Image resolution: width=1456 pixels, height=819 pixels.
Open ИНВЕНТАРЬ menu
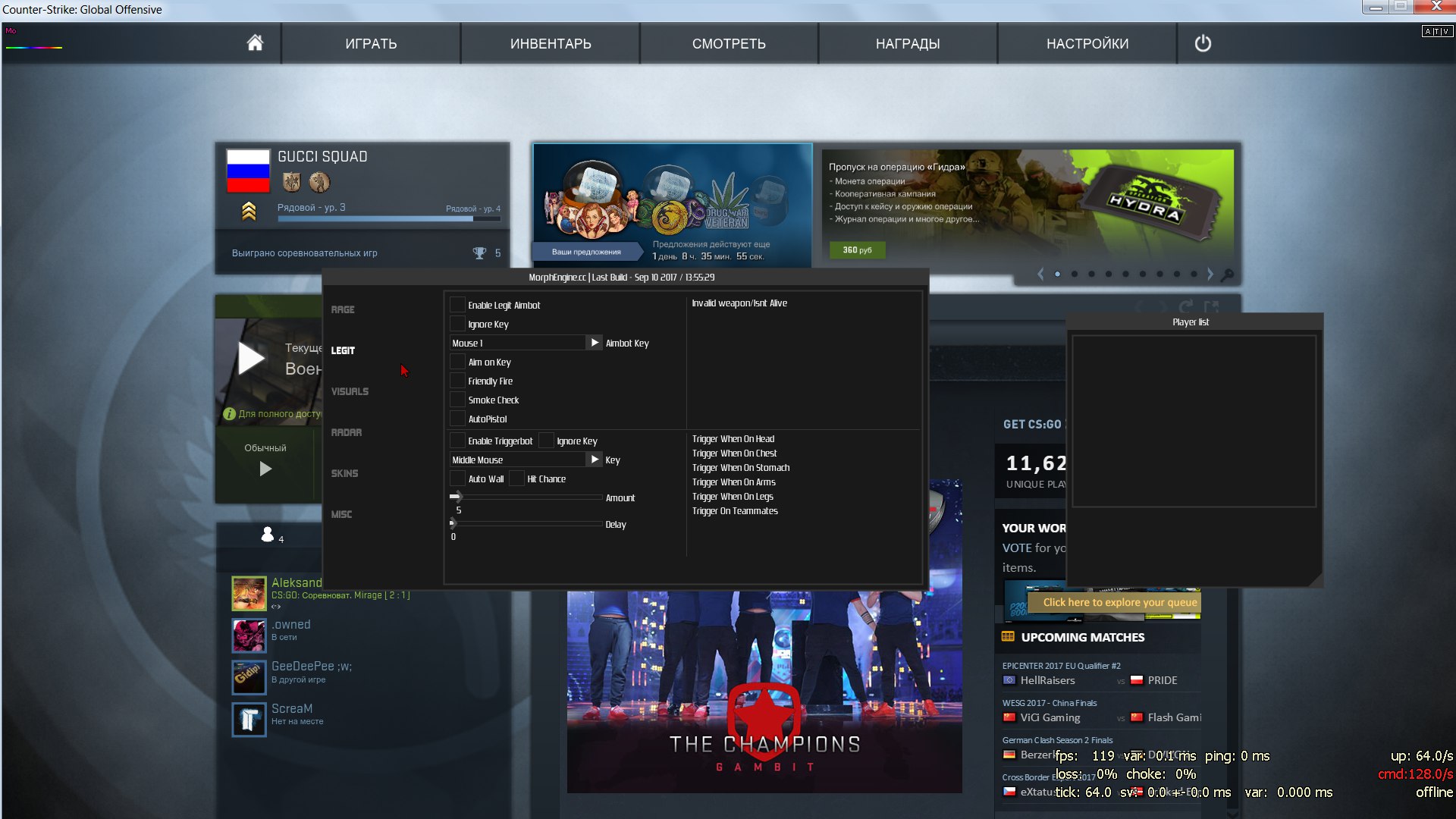[x=551, y=43]
